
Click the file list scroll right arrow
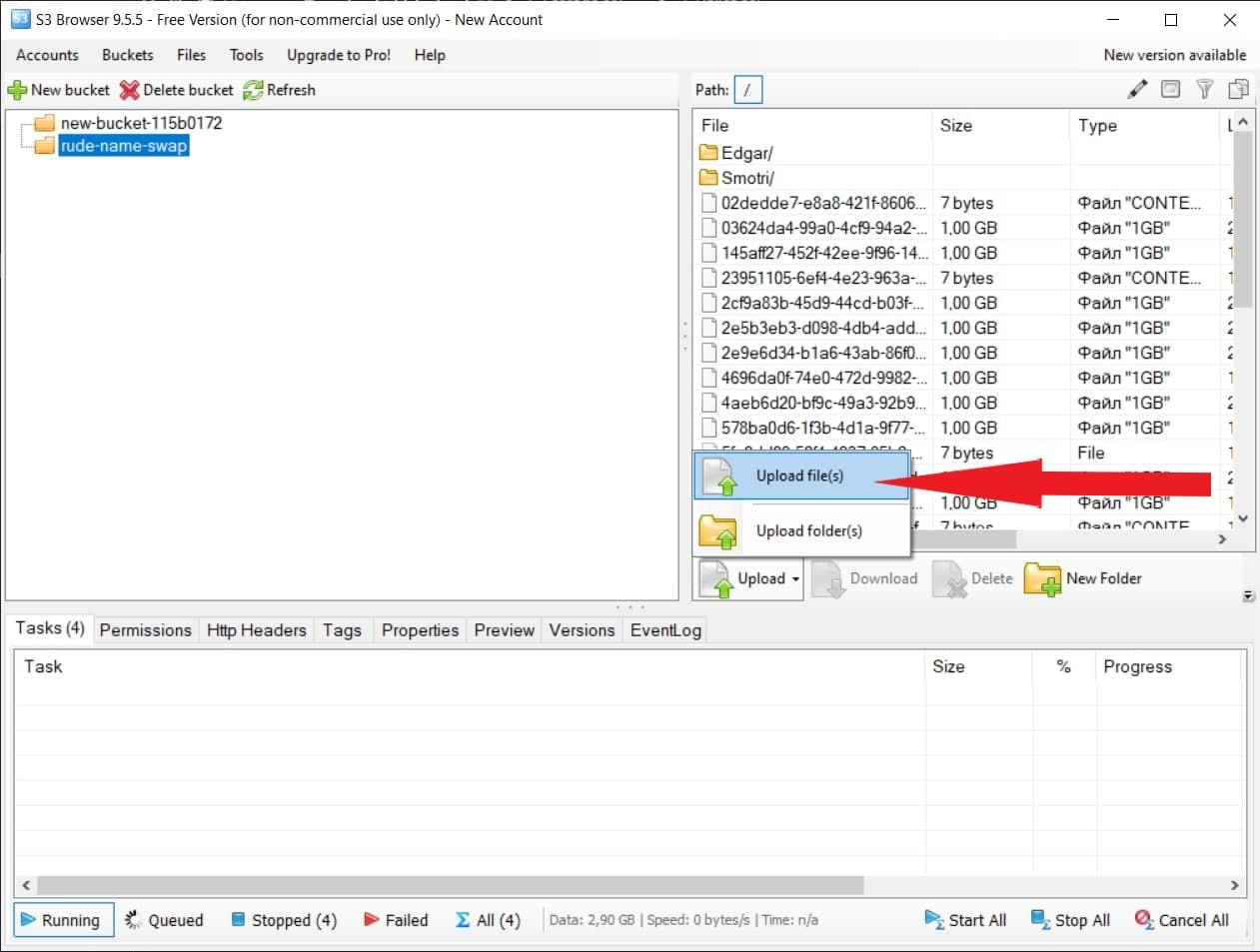[x=1222, y=539]
